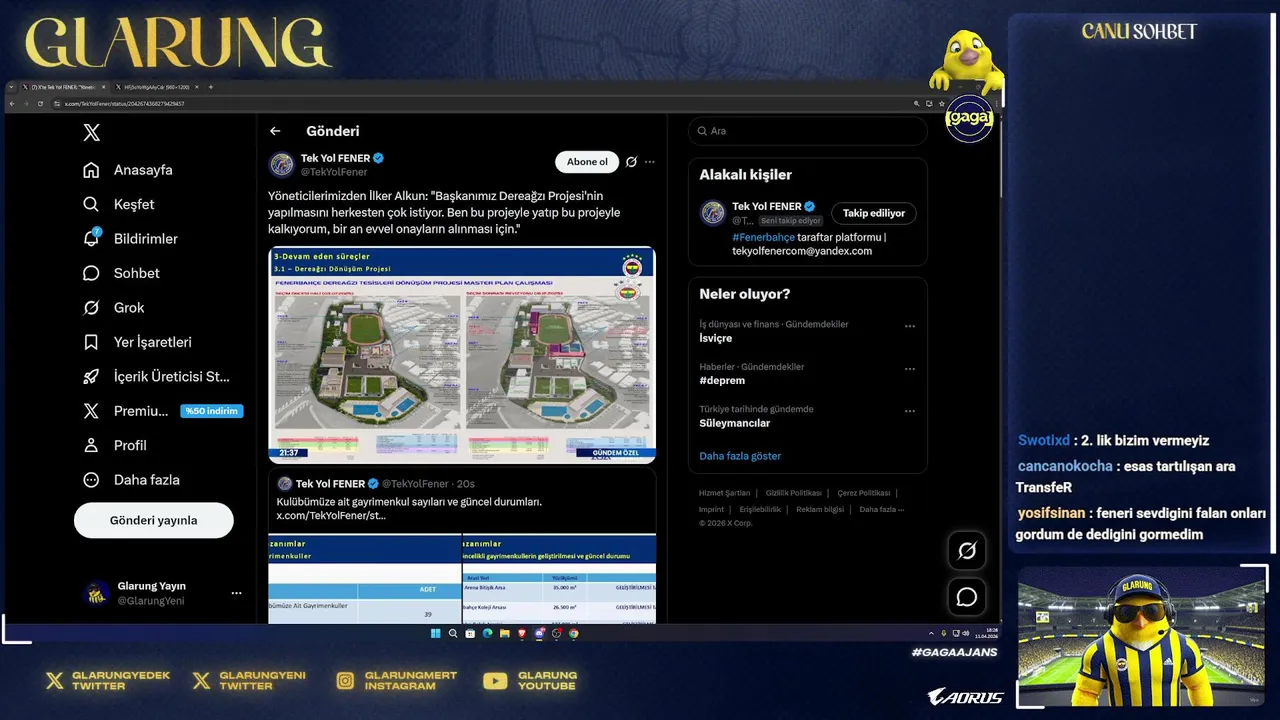Open Reklam bilgisi footer link
Image resolution: width=1280 pixels, height=720 pixels.
(820, 509)
